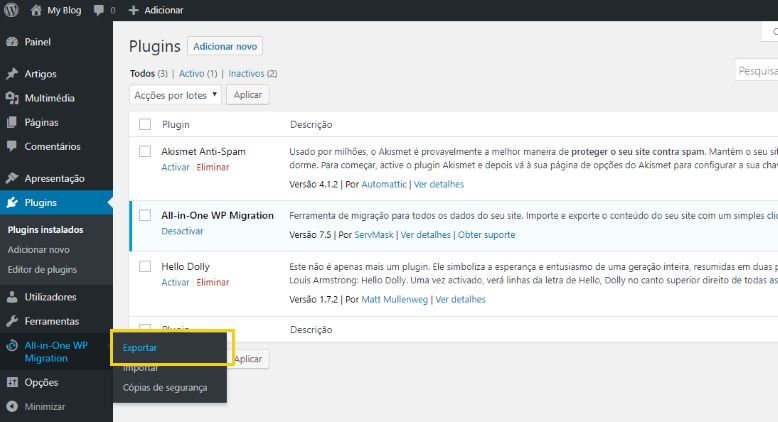Open the Ferramentas menu label
The height and width of the screenshot is (422, 778).
(52, 321)
